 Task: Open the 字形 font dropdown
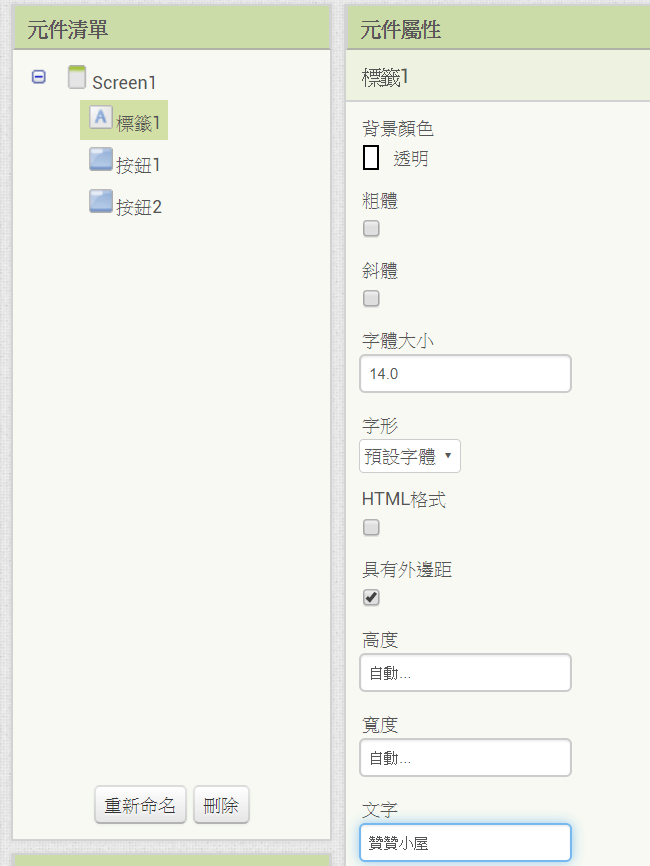click(410, 456)
